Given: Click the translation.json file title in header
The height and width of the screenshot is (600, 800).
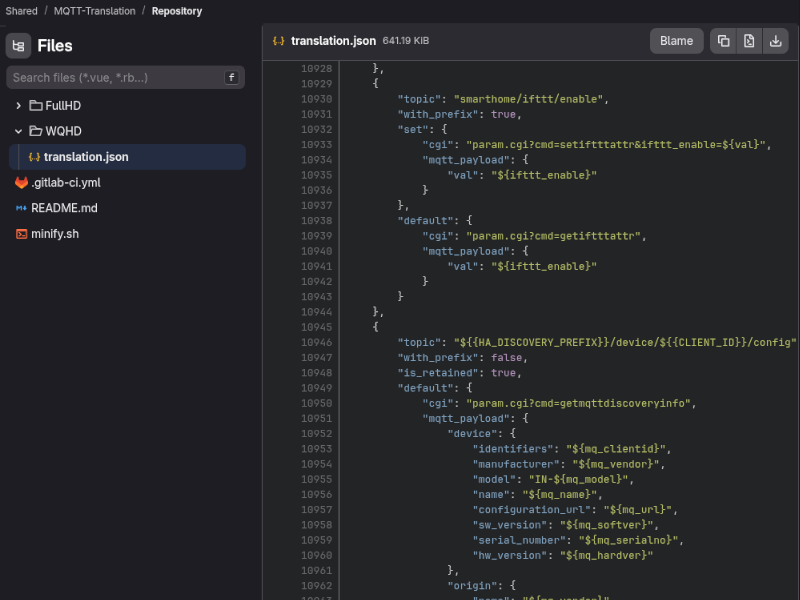Looking at the screenshot, I should (334, 41).
